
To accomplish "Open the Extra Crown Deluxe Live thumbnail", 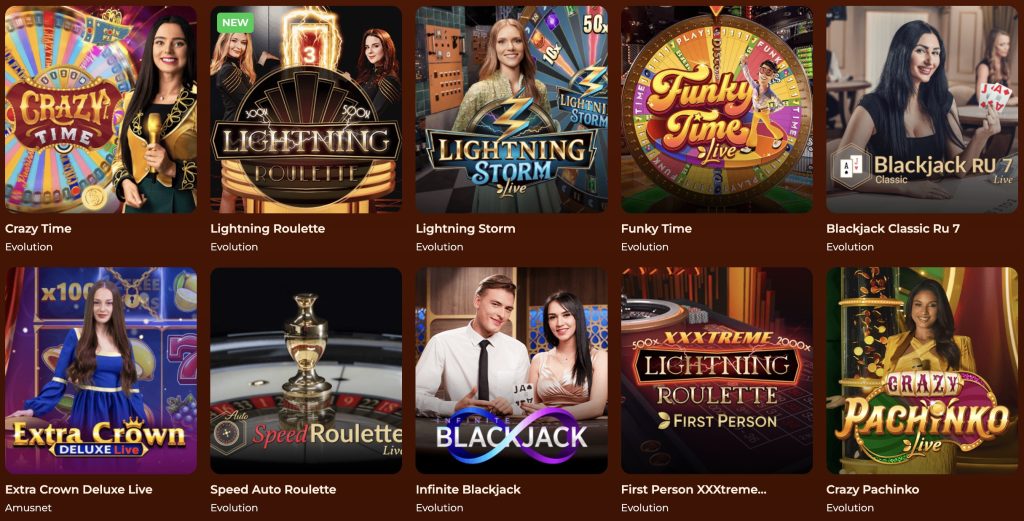I will (101, 370).
